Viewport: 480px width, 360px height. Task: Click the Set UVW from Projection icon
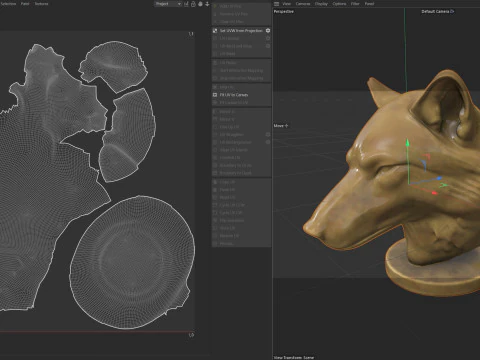coord(215,31)
